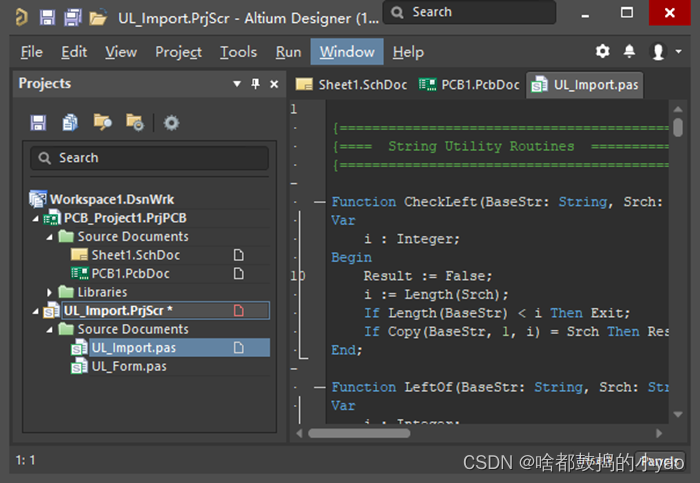Collapse the PCB_Project1.PrjPCB project node
Image resolution: width=700 pixels, height=483 pixels.
[x=37, y=218]
